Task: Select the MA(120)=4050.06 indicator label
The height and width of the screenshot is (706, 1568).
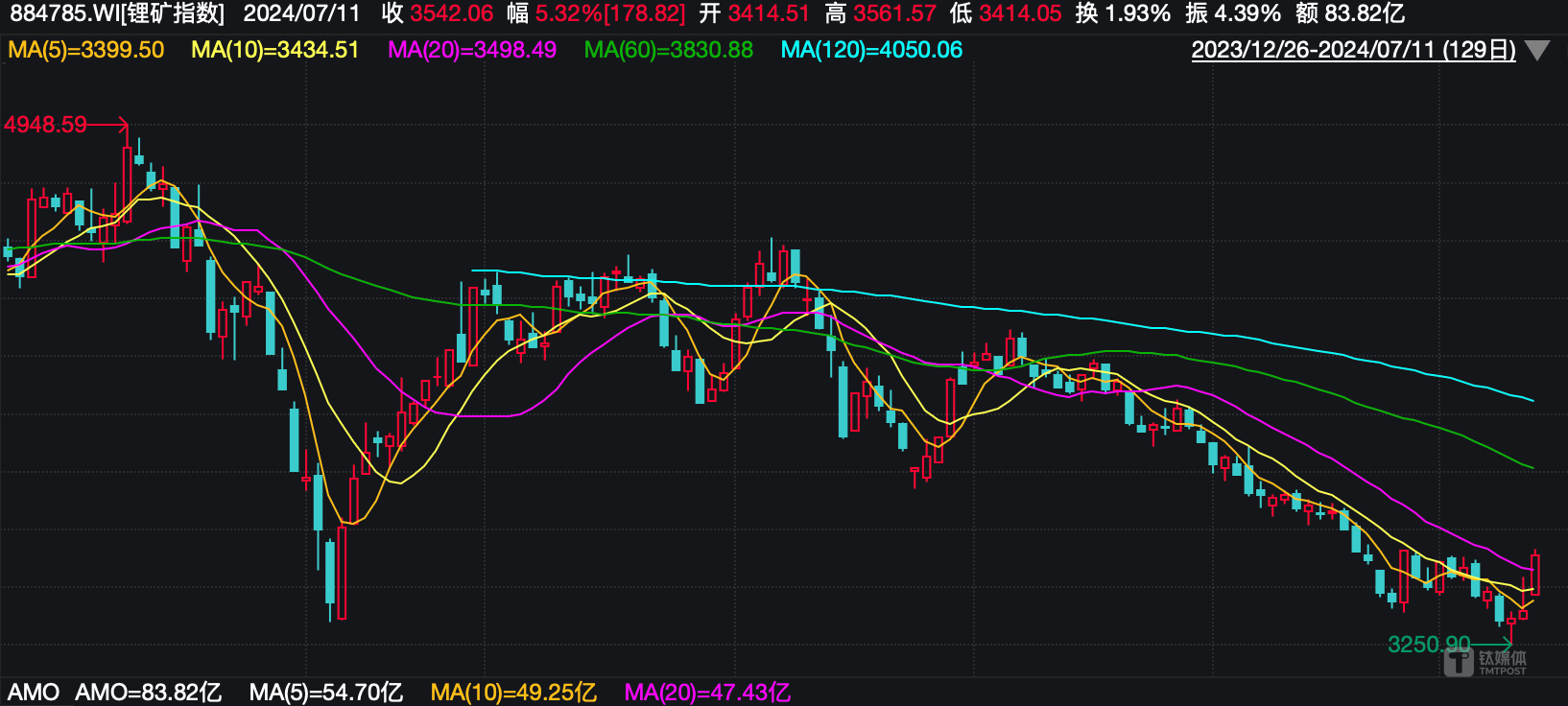Action: tap(871, 50)
